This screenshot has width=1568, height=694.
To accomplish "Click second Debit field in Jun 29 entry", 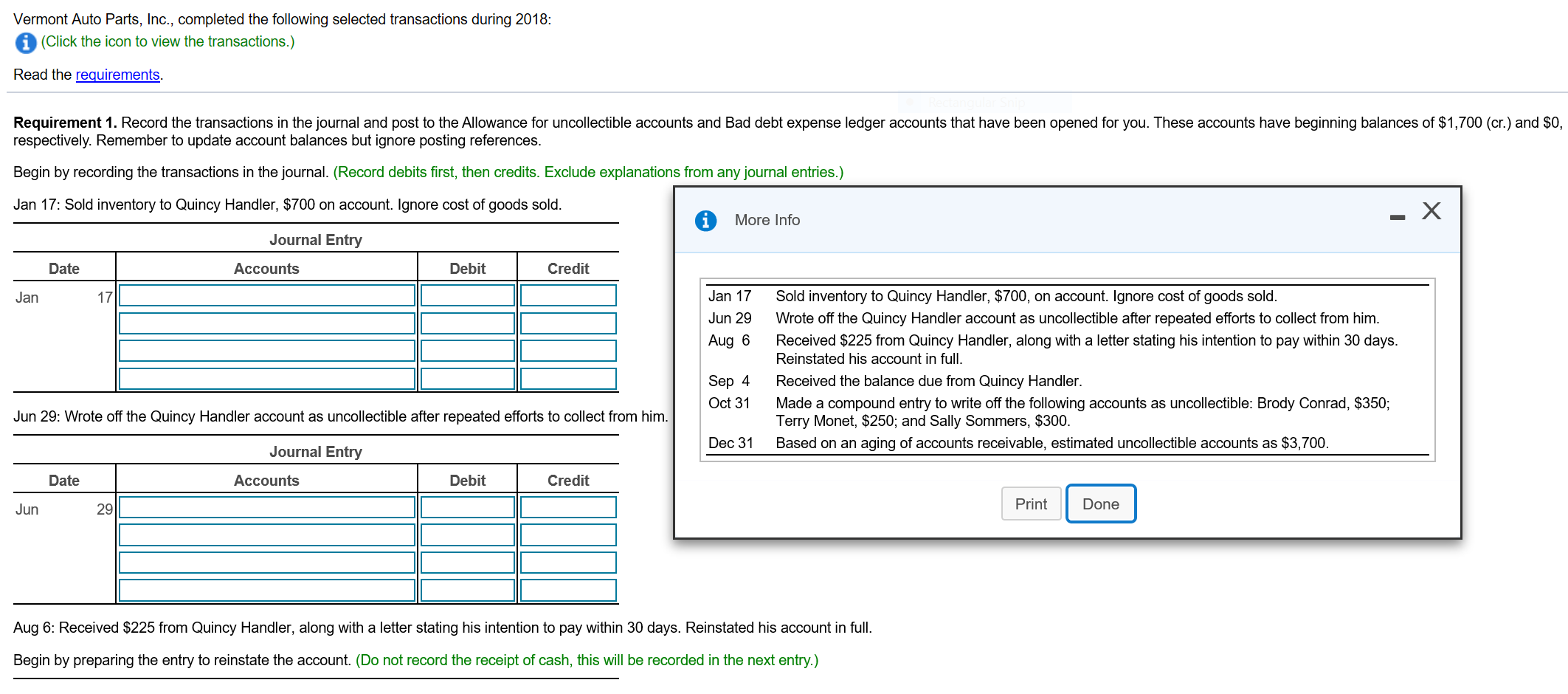I will [x=468, y=535].
